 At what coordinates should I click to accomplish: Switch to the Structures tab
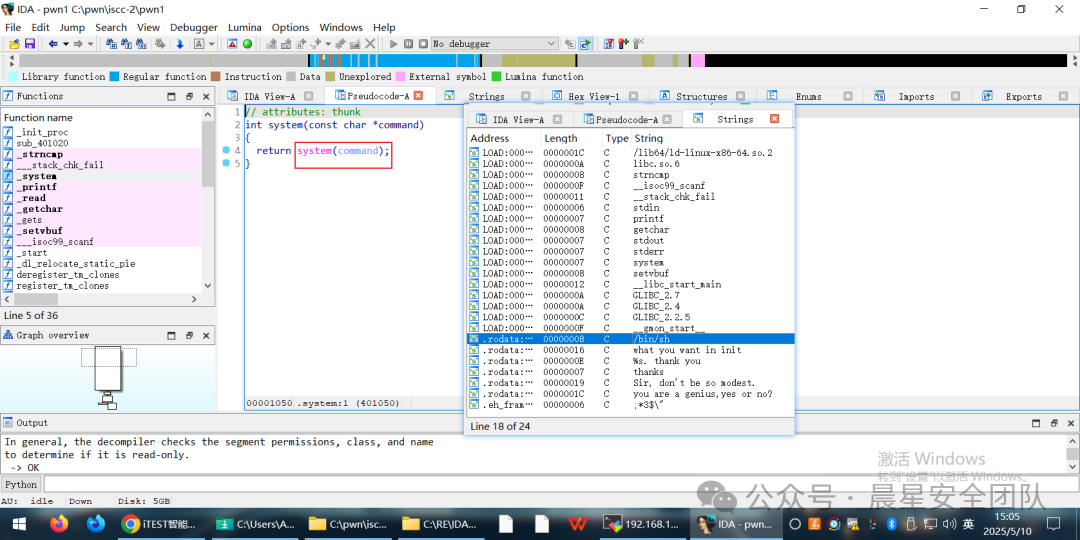[x=701, y=96]
